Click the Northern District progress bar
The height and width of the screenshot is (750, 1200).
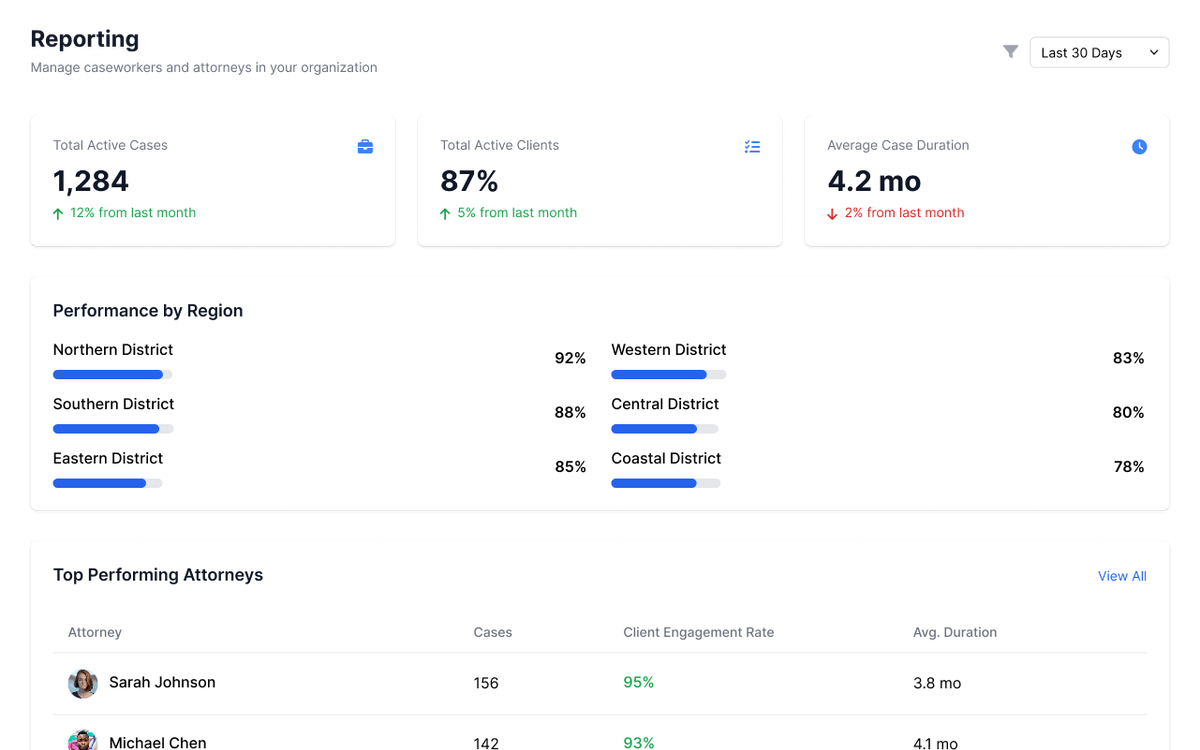[112, 375]
